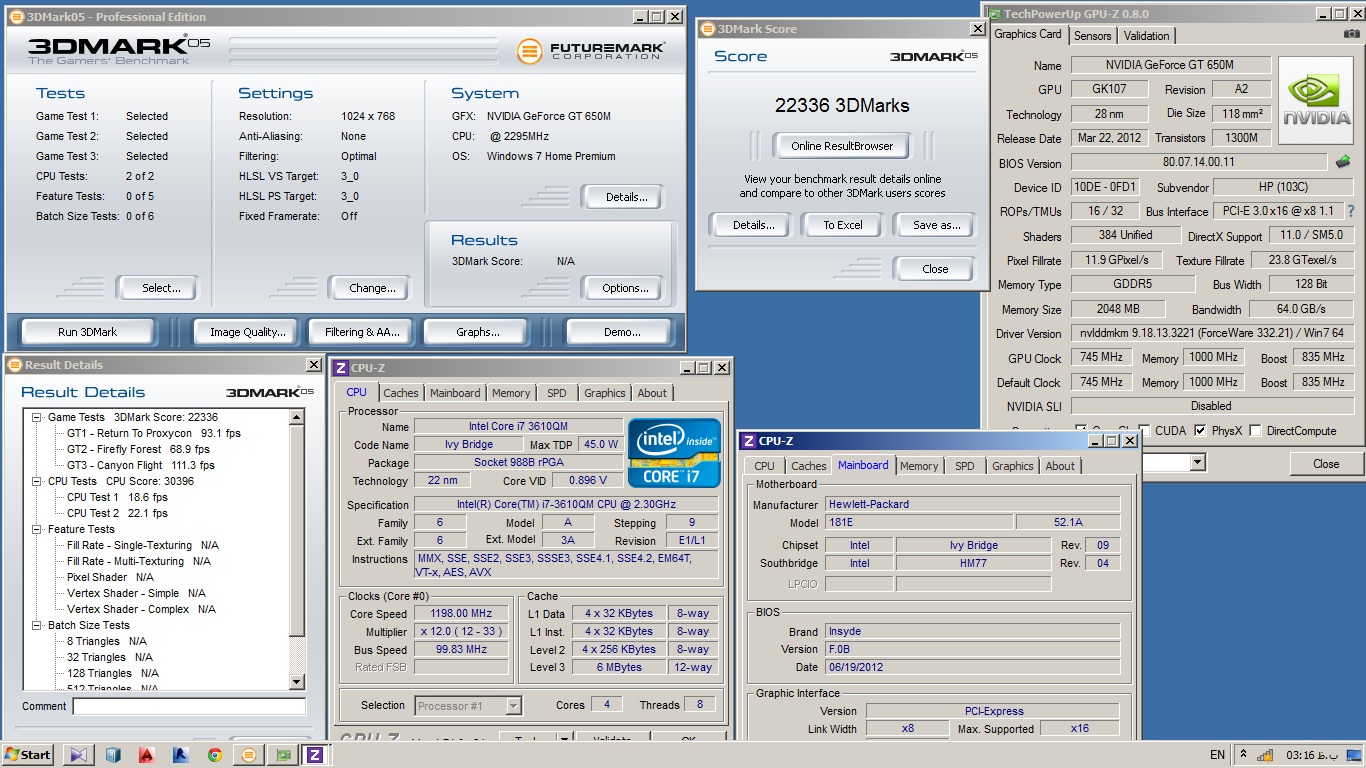Launch the red AutoCAD taskbar icon

[x=147, y=755]
